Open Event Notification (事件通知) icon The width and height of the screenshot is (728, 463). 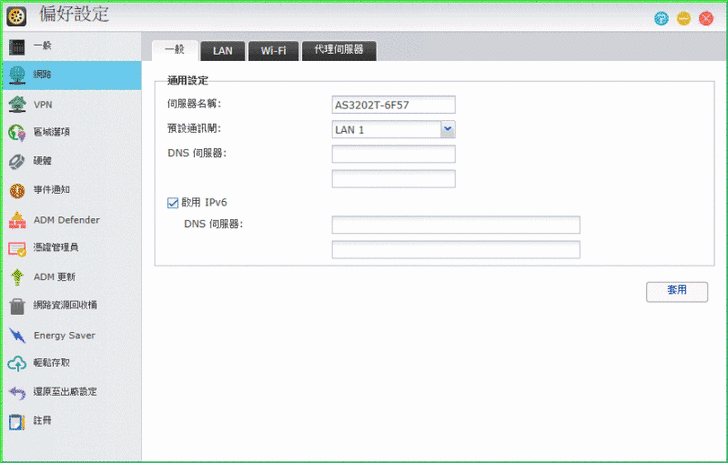[x=17, y=190]
